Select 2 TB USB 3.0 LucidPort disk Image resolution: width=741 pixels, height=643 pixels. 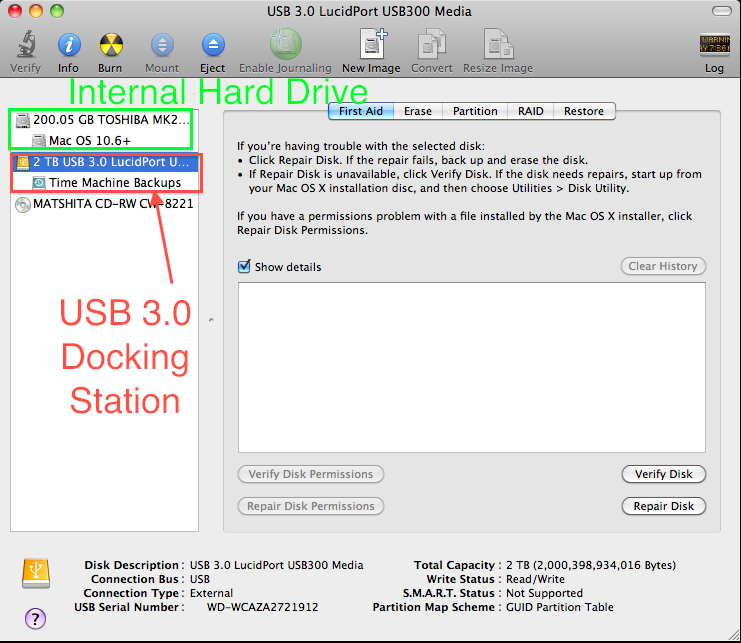(x=104, y=162)
